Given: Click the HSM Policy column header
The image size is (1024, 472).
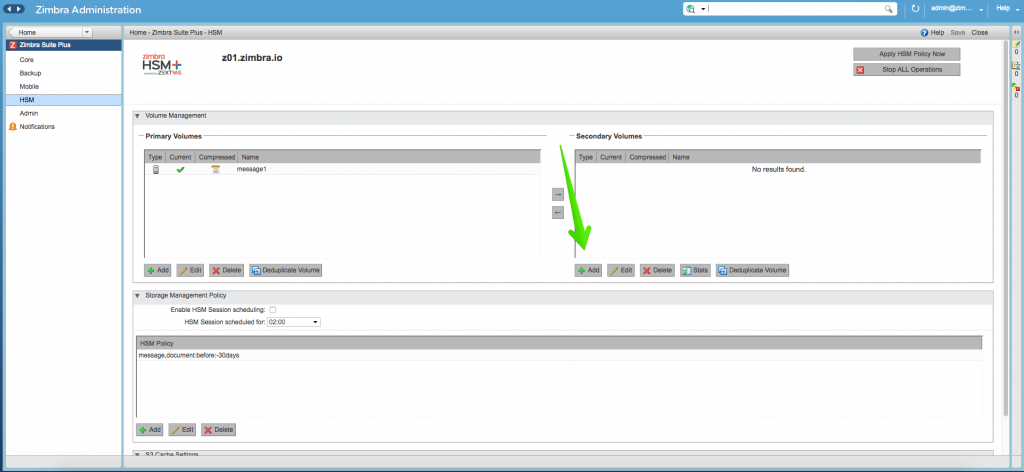Looking at the screenshot, I should pos(558,343).
